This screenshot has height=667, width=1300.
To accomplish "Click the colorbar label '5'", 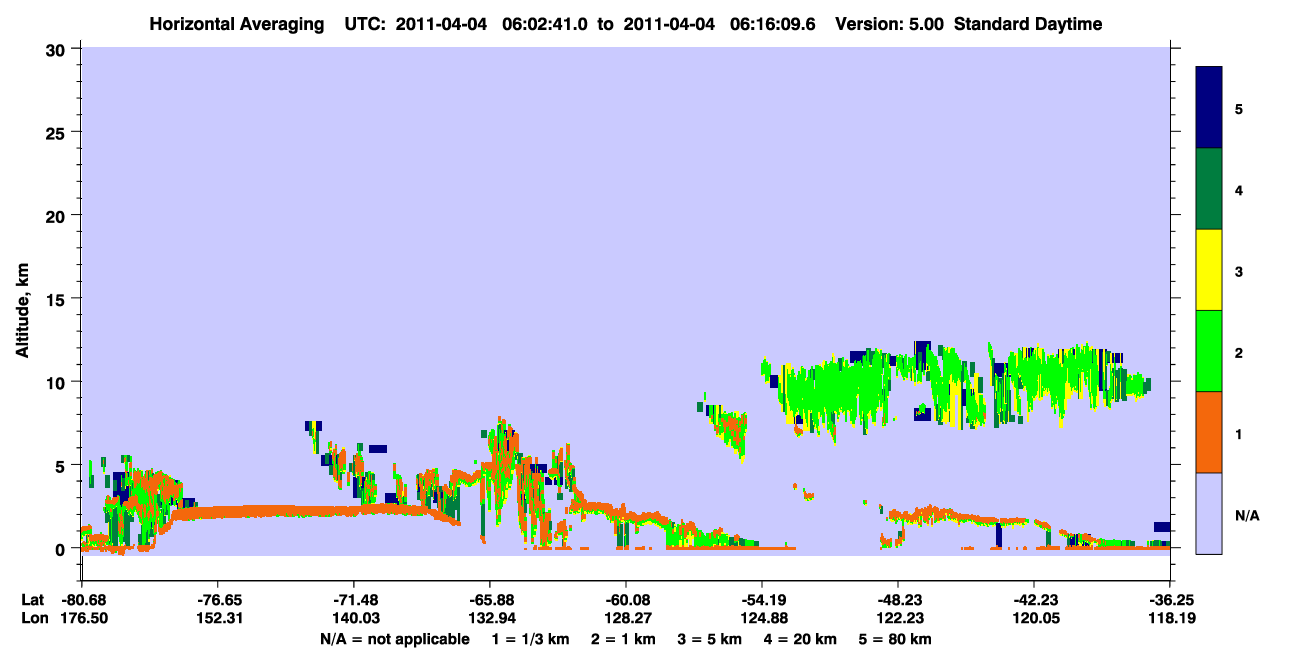I will [1238, 108].
